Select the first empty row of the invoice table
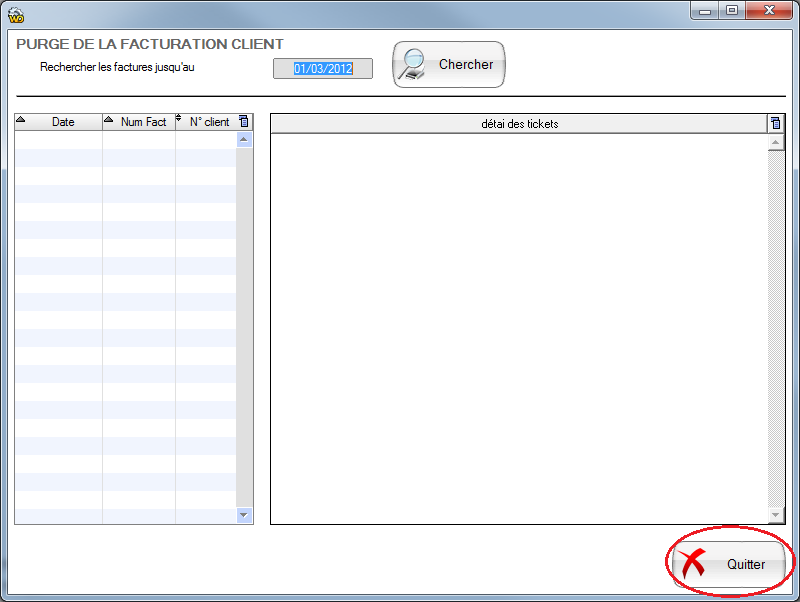Image resolution: width=800 pixels, height=602 pixels. click(x=120, y=140)
